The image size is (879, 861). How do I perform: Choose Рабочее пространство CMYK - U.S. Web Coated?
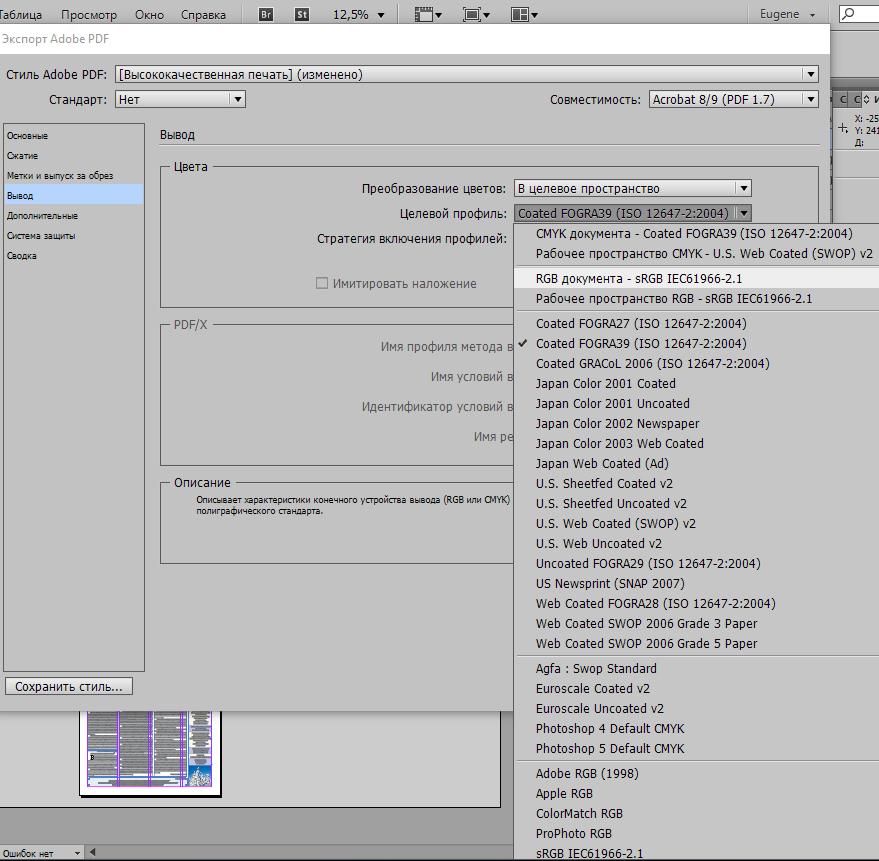click(696, 254)
